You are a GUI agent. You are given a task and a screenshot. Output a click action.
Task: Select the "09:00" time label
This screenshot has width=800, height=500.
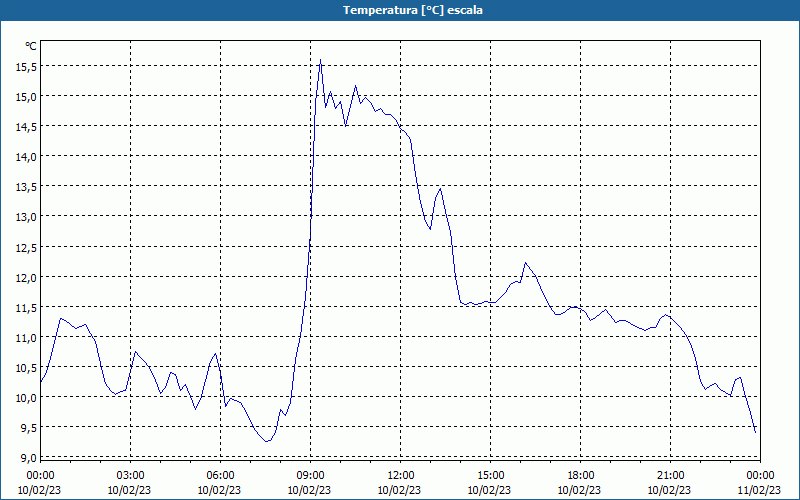[310, 476]
